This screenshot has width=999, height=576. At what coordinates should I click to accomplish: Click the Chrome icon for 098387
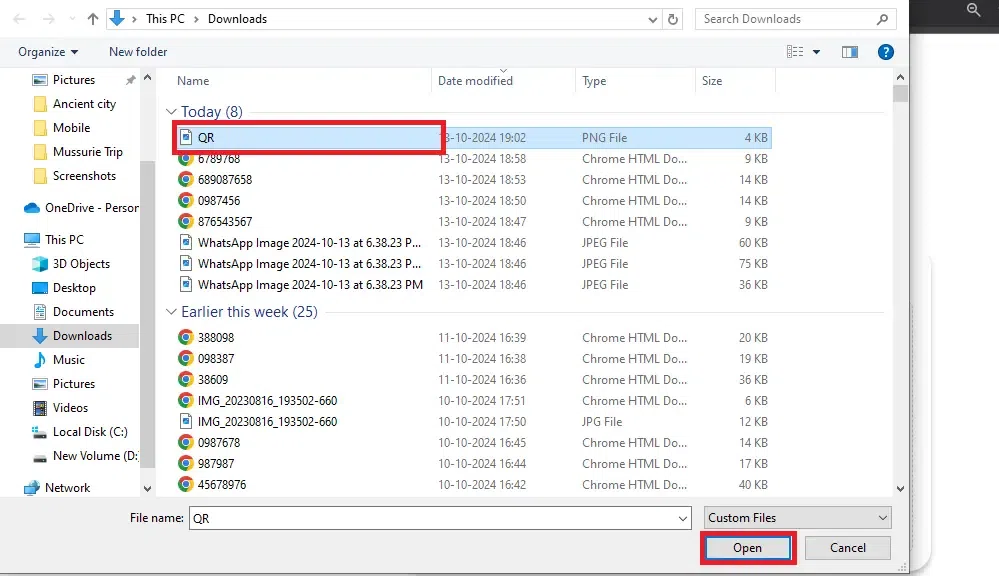click(185, 359)
